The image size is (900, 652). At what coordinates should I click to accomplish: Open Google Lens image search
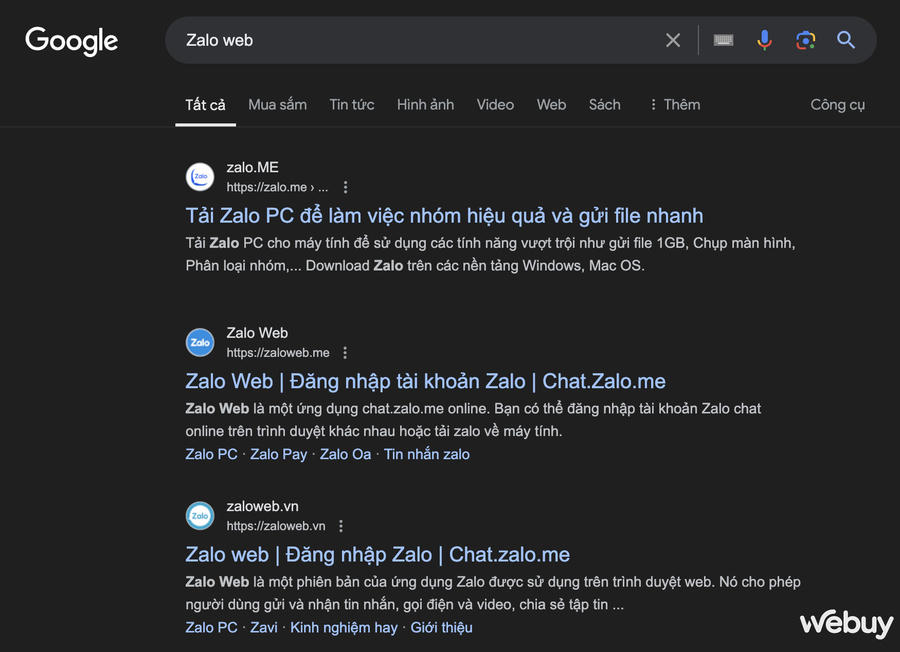(805, 40)
